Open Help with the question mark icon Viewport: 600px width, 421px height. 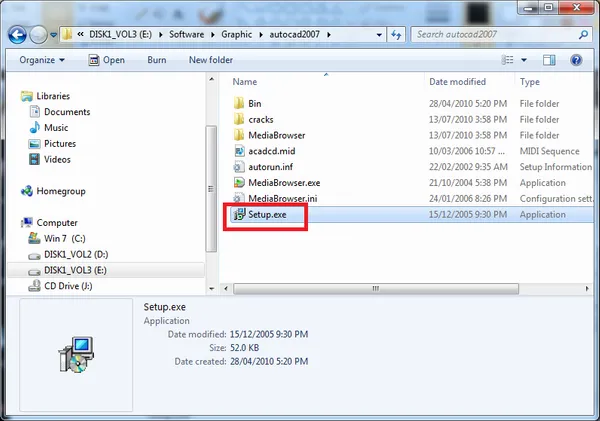pyautogui.click(x=576, y=60)
